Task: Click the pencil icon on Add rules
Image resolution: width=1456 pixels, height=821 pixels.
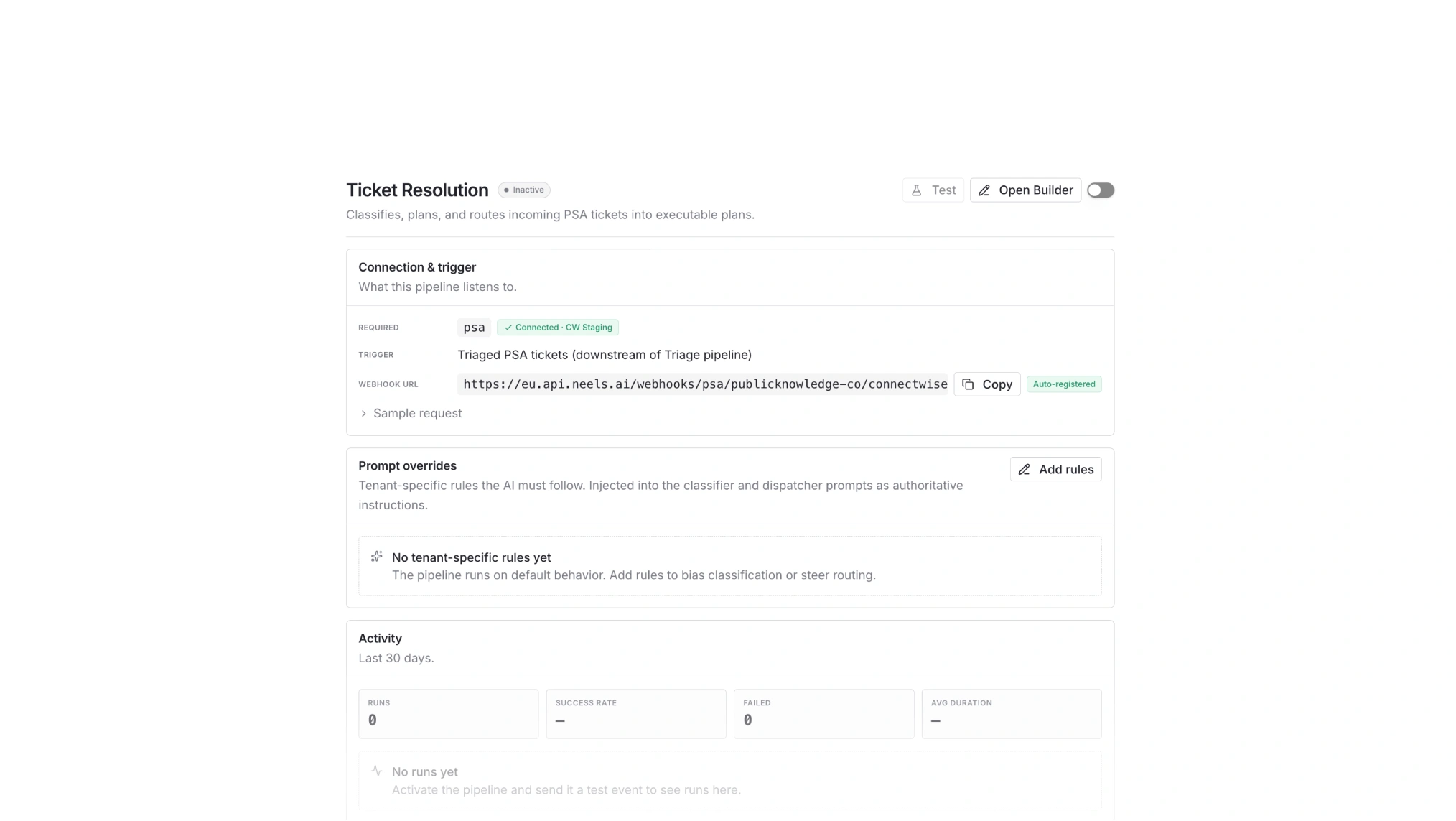Action: (x=1025, y=470)
